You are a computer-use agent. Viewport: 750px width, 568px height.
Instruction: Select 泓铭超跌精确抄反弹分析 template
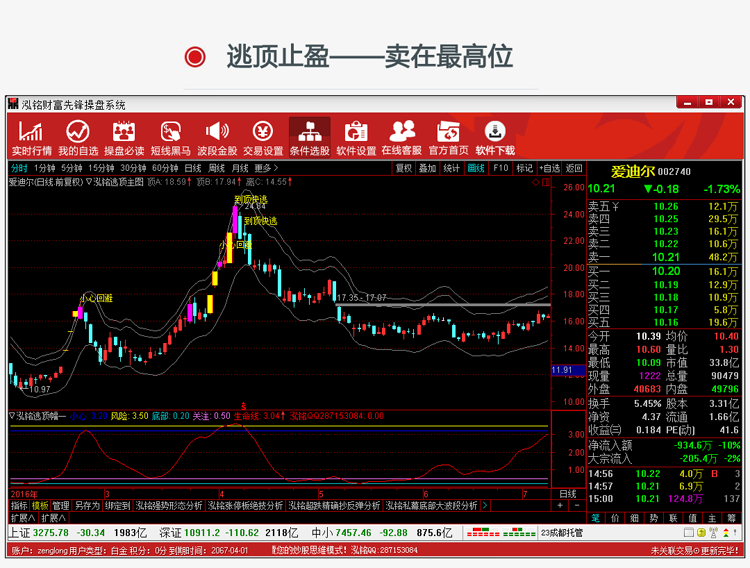[334, 505]
